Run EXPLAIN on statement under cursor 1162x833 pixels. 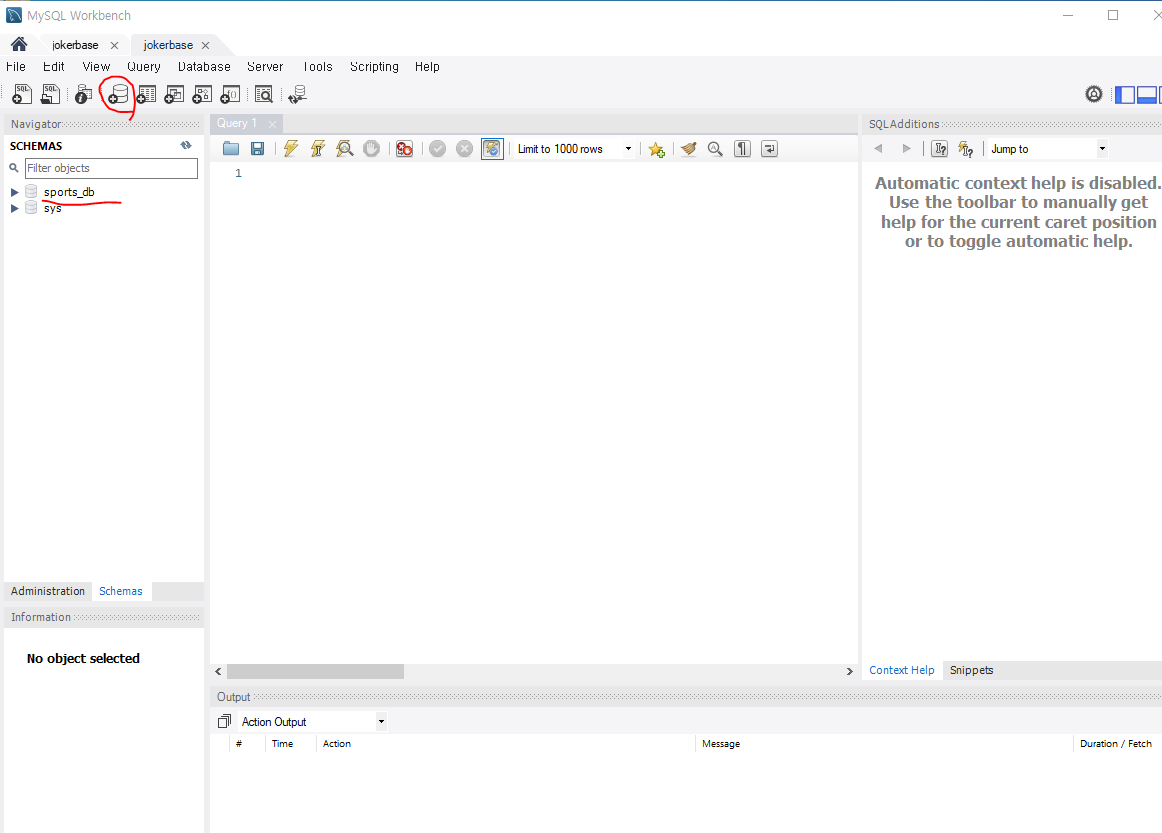point(345,149)
